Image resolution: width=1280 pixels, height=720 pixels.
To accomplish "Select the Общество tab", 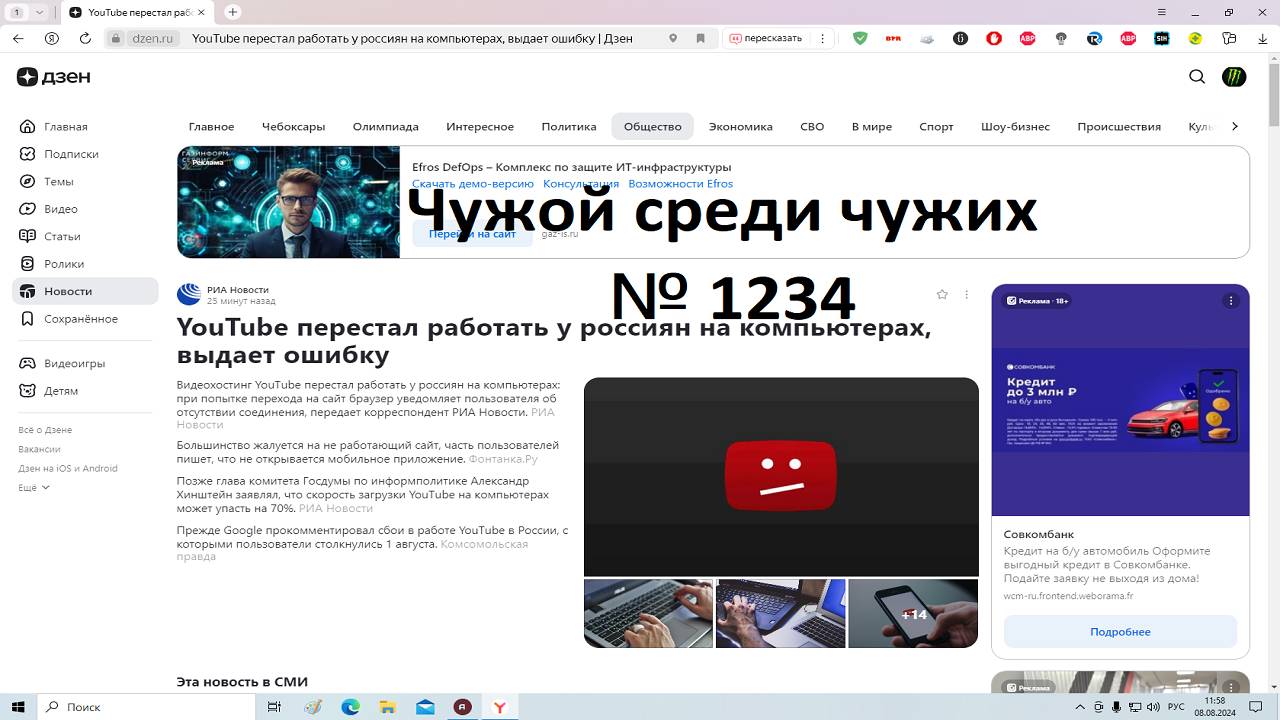I will click(653, 127).
